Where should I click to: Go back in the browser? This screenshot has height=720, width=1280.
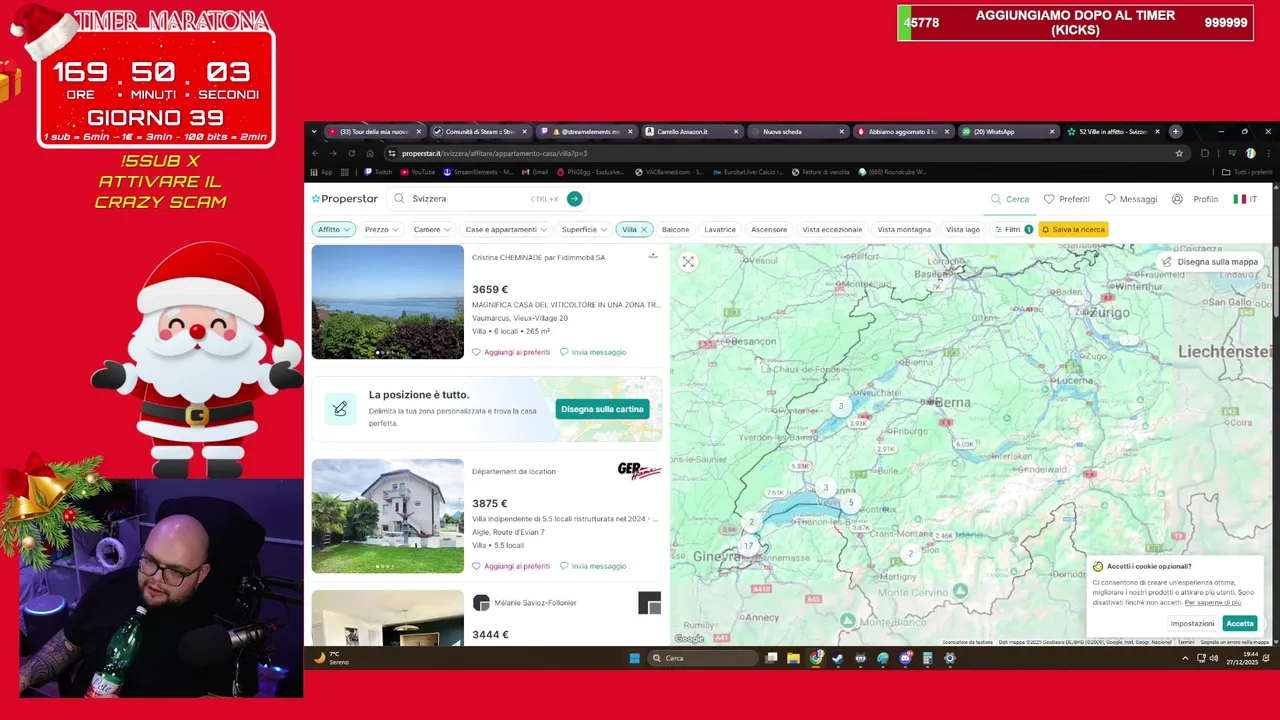(315, 153)
